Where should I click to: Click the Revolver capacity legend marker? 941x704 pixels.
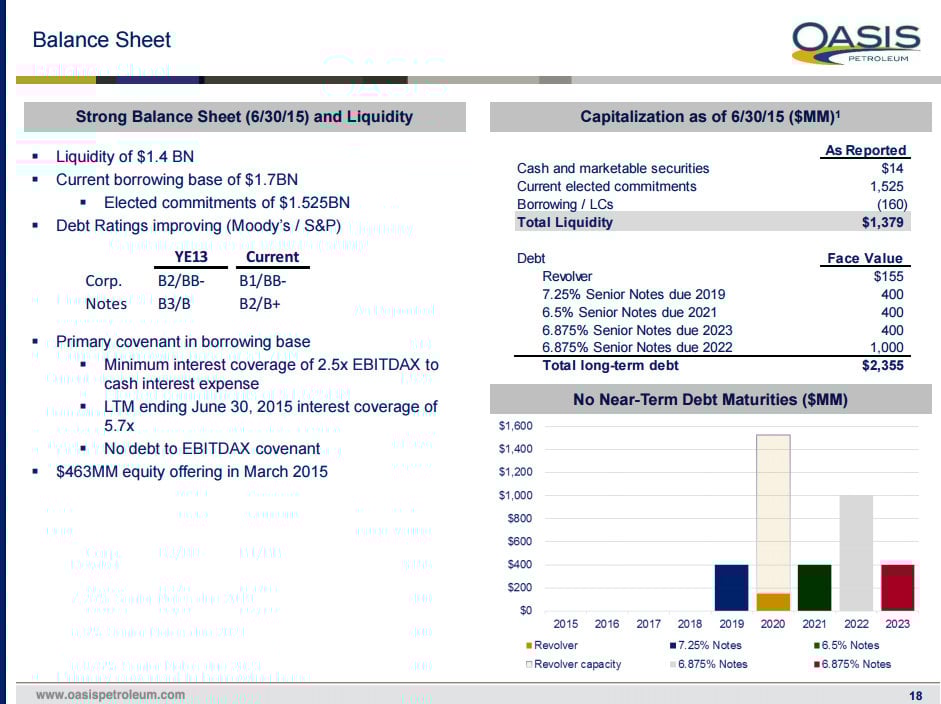tap(529, 663)
